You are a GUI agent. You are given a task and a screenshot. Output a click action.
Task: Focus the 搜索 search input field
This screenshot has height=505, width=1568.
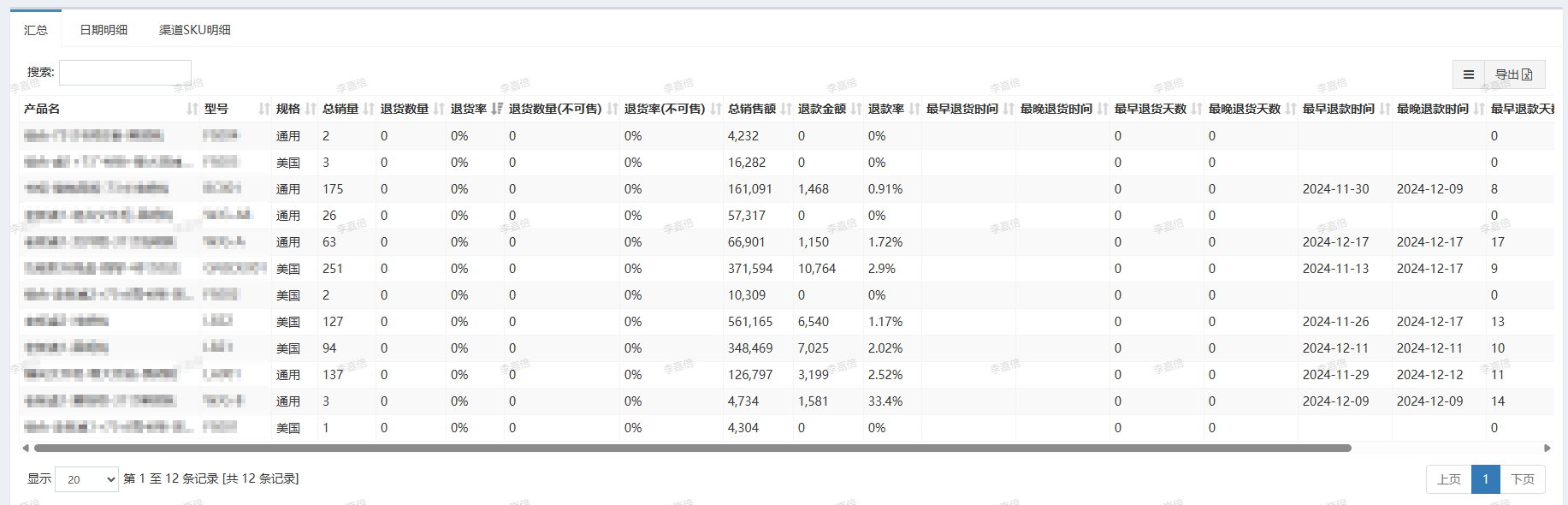(125, 73)
